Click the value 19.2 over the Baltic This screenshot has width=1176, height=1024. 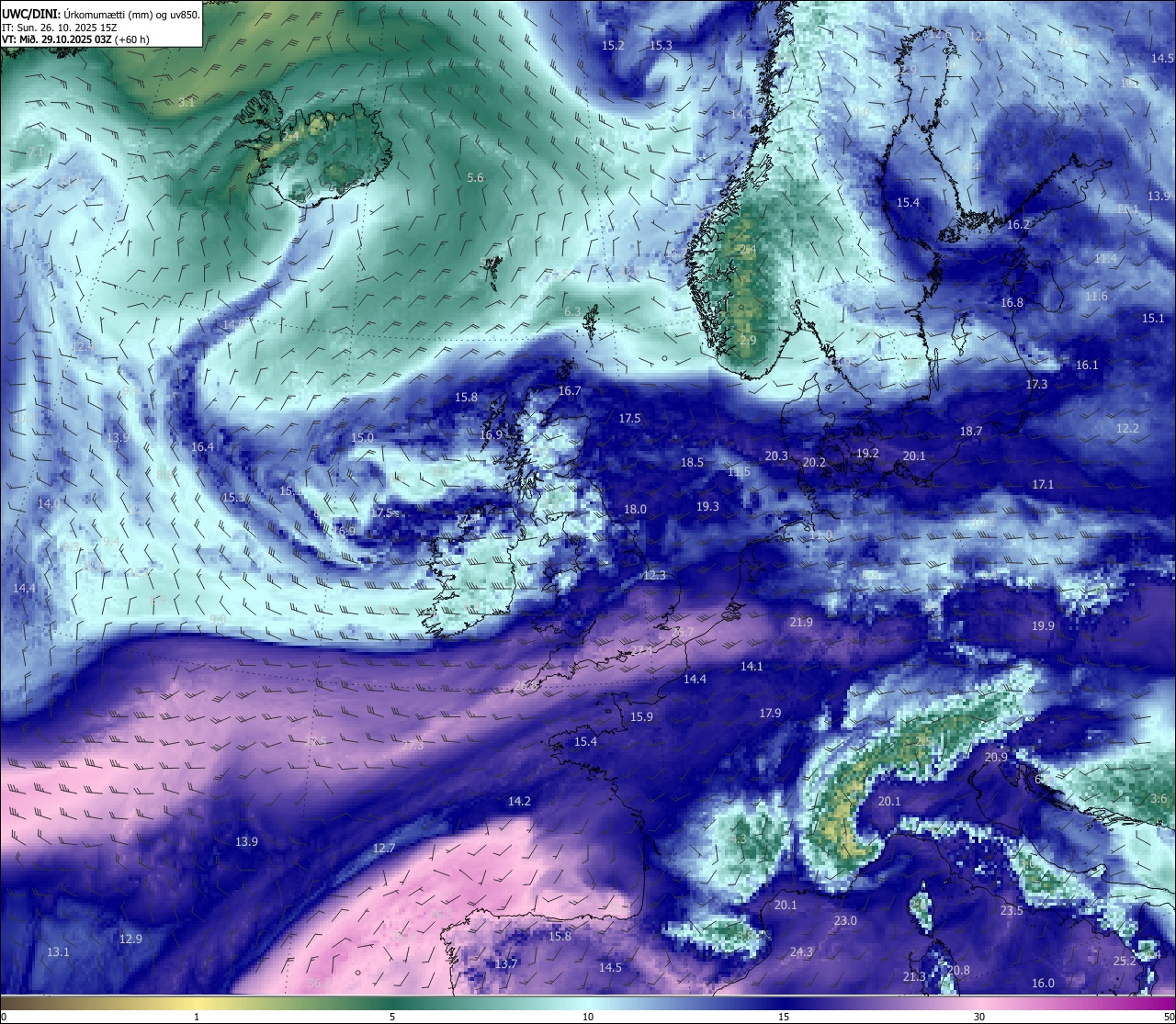867,454
